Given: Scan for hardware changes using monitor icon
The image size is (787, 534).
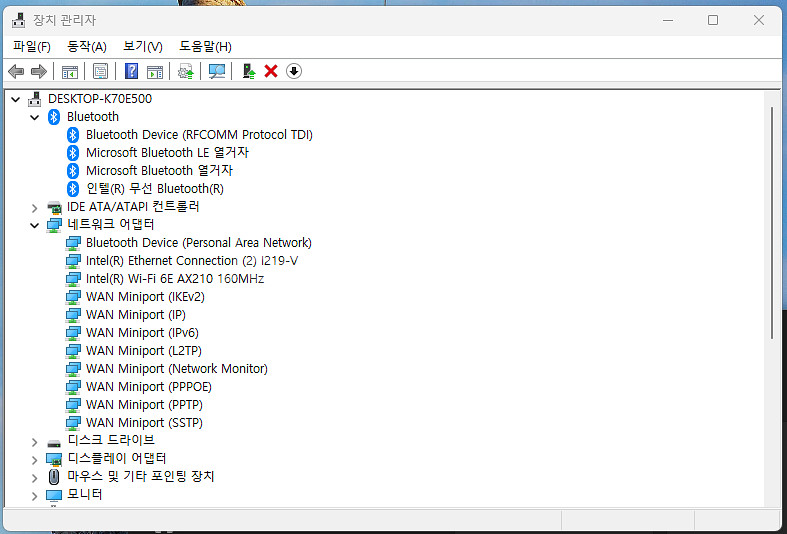Looking at the screenshot, I should pyautogui.click(x=216, y=71).
